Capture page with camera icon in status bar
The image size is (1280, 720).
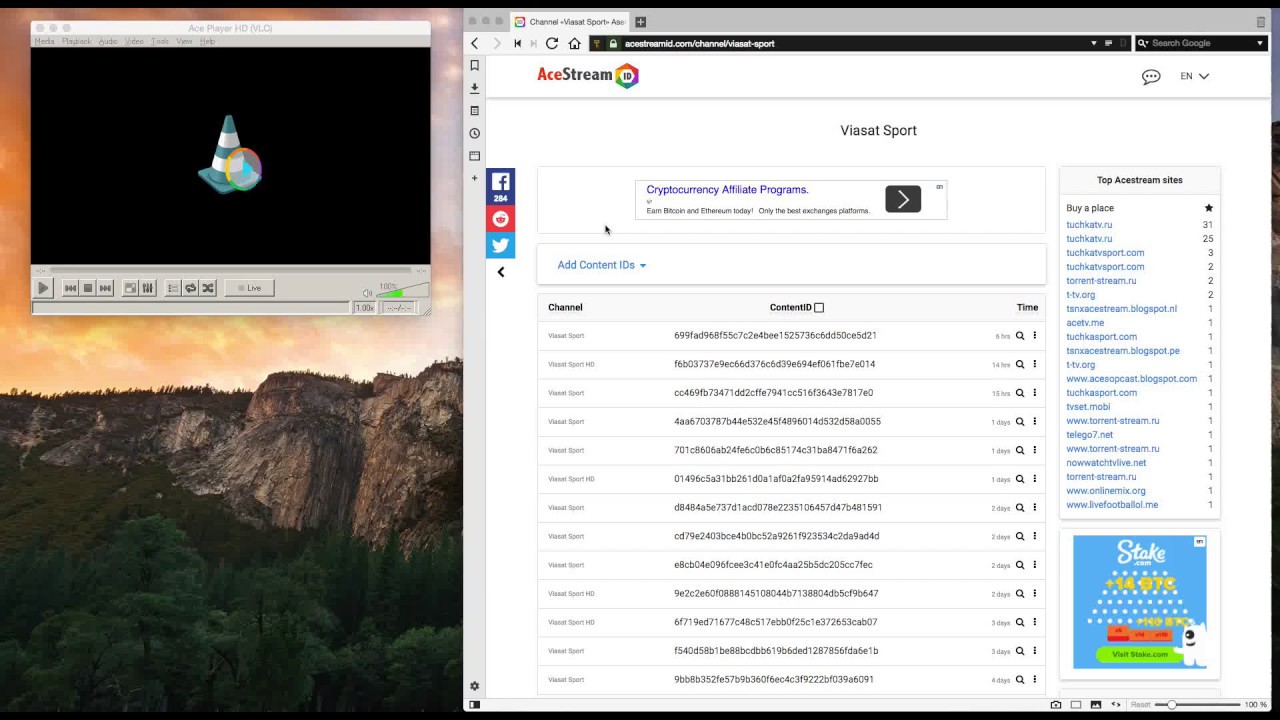click(x=1056, y=705)
